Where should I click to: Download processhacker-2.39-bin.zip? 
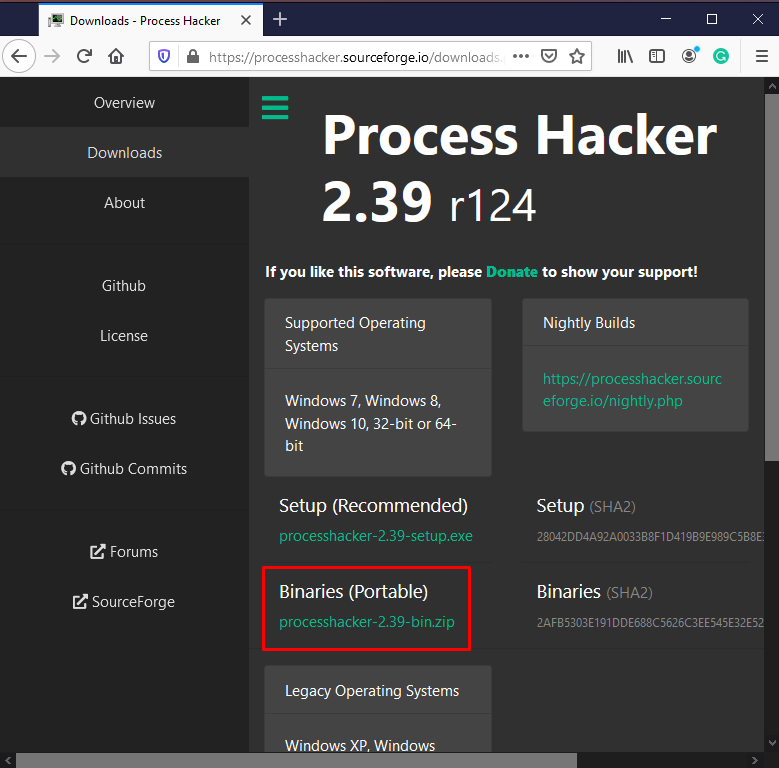(x=367, y=621)
